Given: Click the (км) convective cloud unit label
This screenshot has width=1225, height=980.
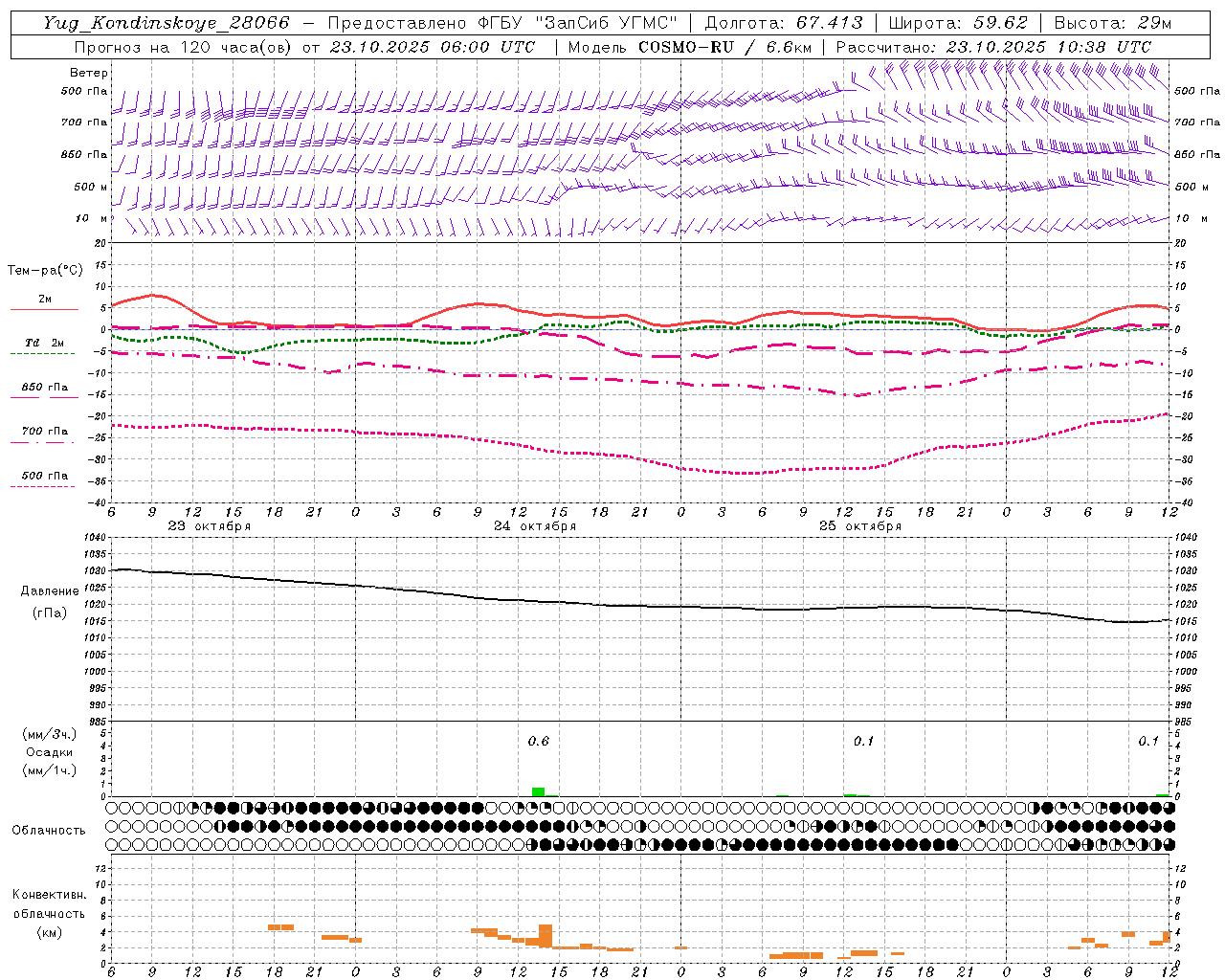Looking at the screenshot, I should pos(49,932).
